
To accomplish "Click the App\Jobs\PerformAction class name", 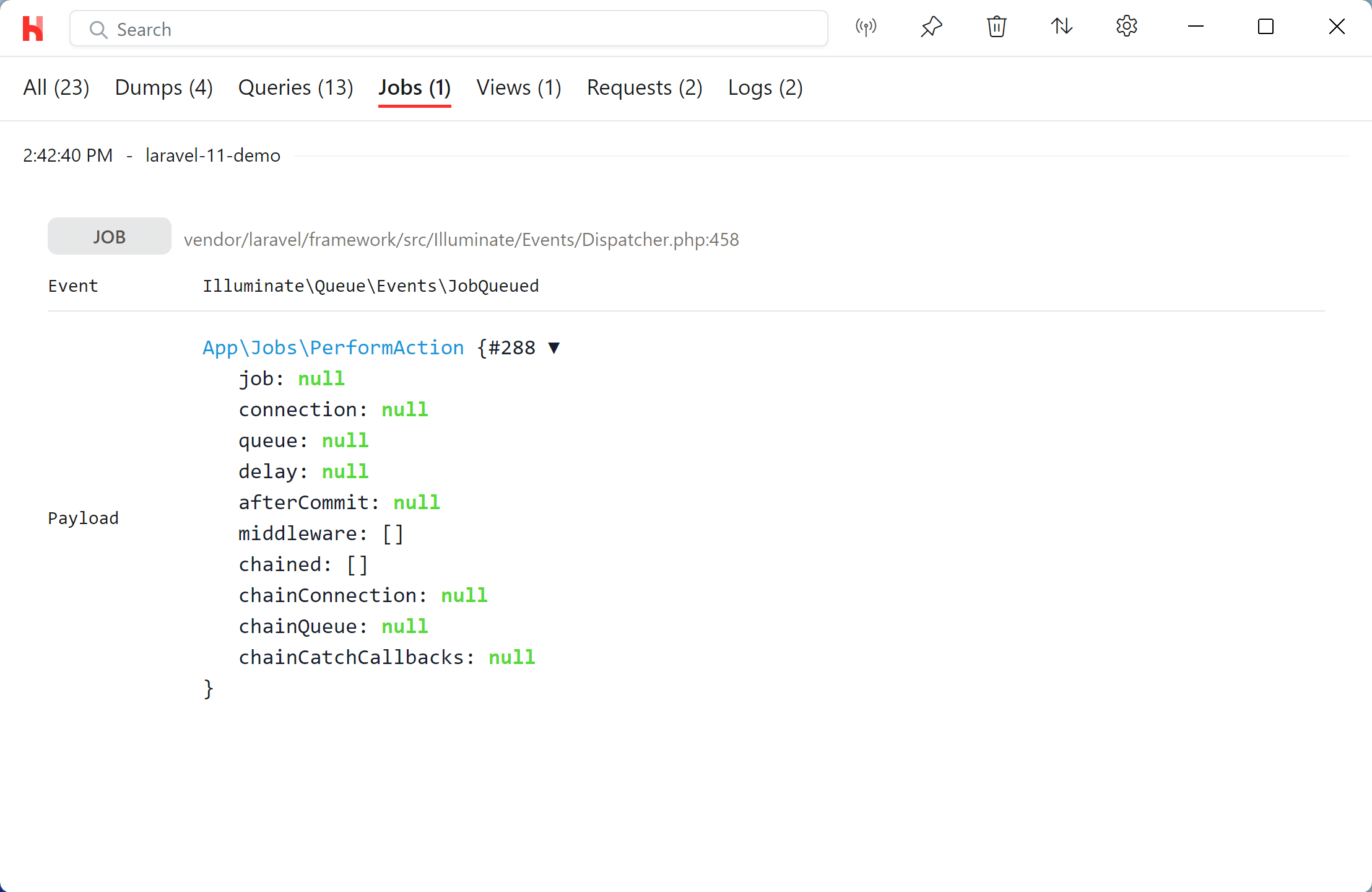I will pos(333,348).
